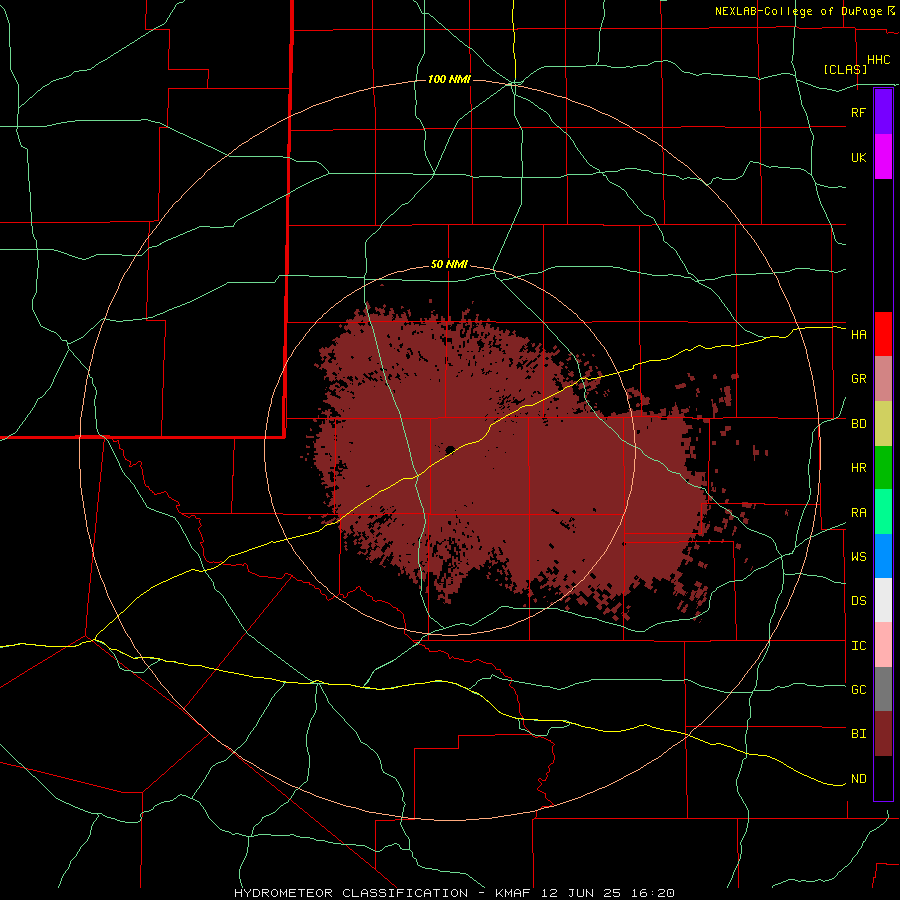Click the "BI" legend label
Image resolution: width=900 pixels, height=900 pixels.
tap(858, 734)
